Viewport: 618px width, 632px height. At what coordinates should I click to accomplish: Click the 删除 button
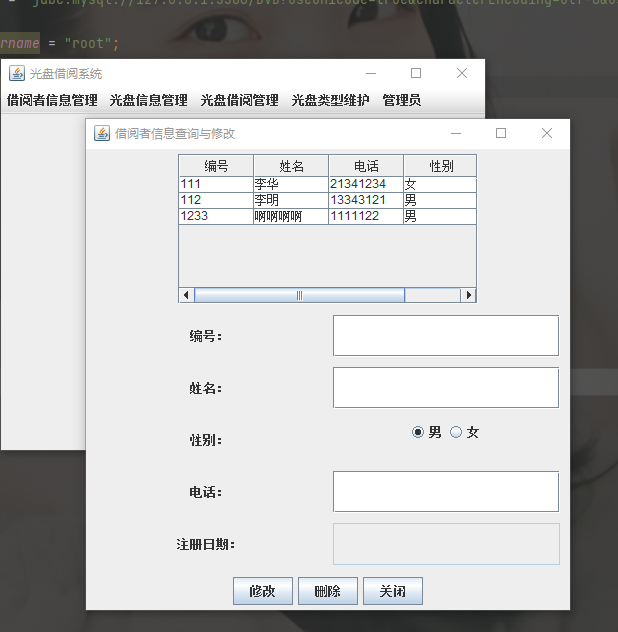coord(328,591)
